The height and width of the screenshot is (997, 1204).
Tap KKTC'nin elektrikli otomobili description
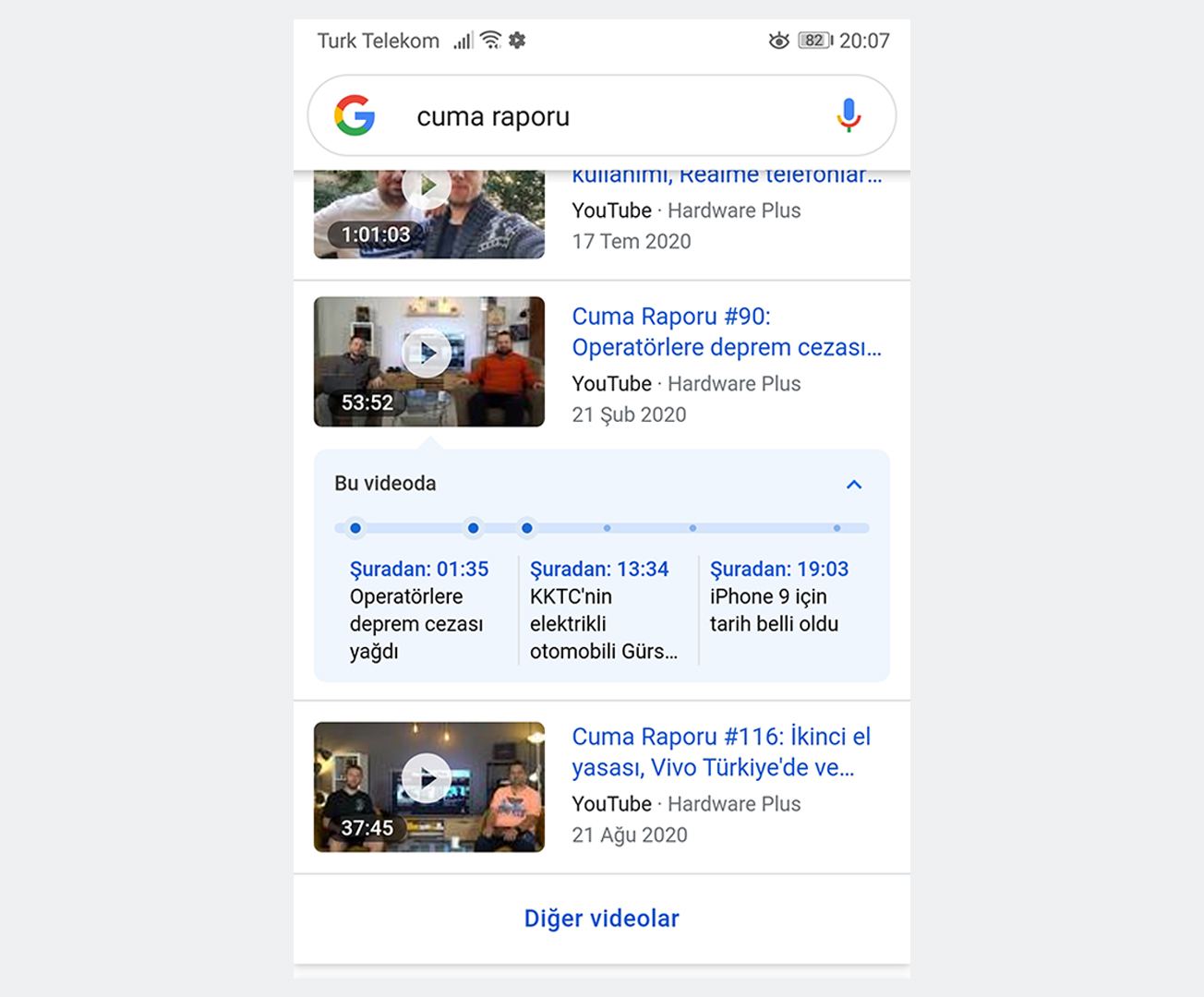pyautogui.click(x=604, y=624)
